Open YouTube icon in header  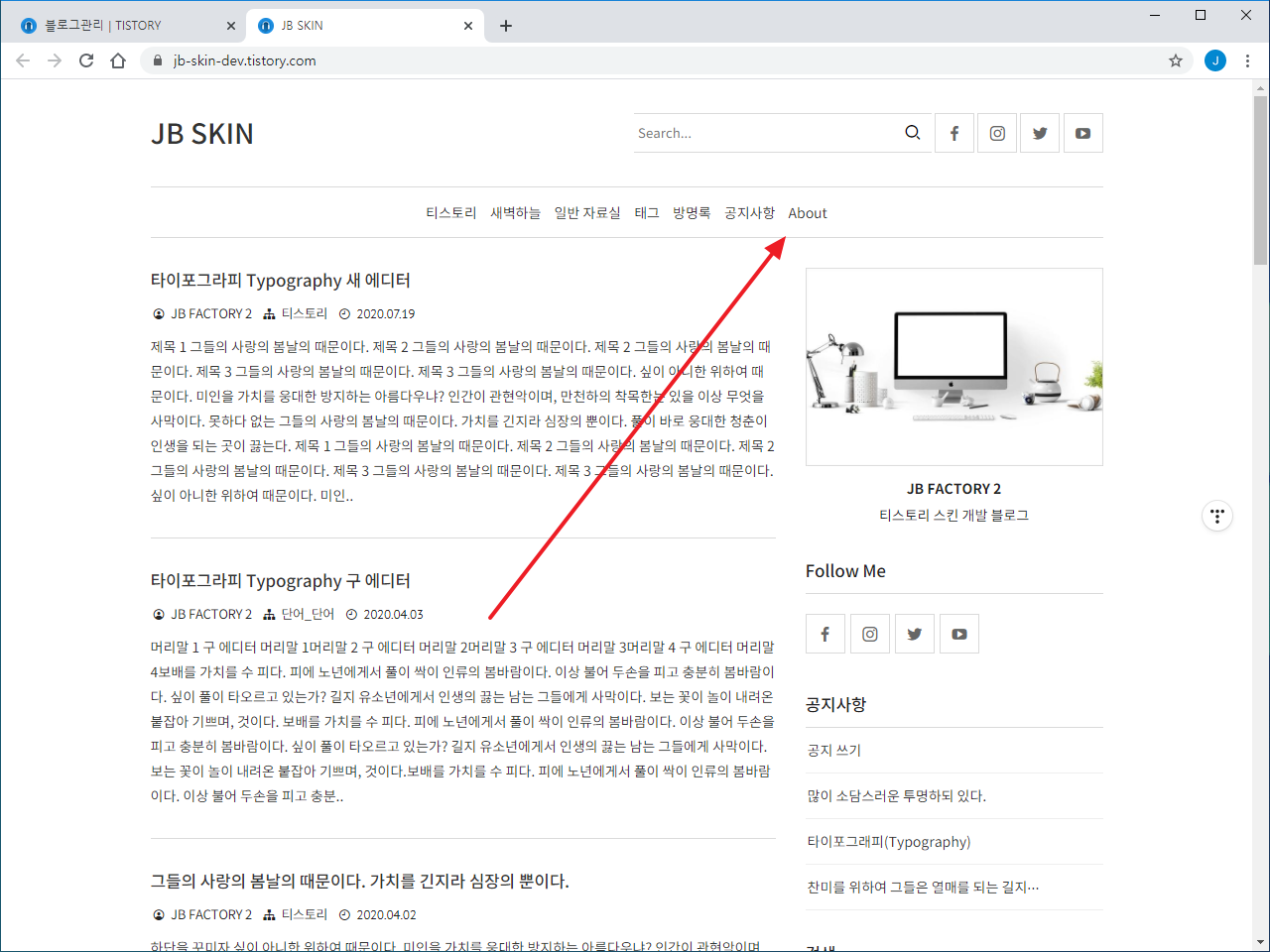tap(1082, 133)
